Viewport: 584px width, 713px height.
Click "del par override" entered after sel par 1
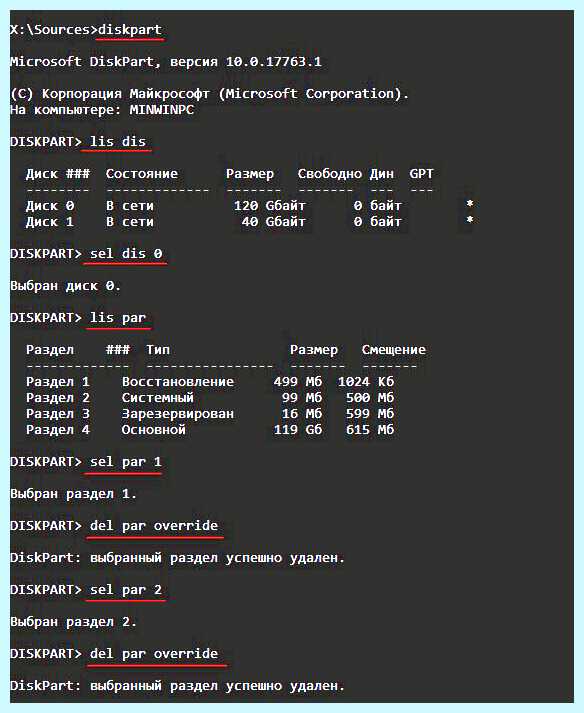pyautogui.click(x=154, y=526)
